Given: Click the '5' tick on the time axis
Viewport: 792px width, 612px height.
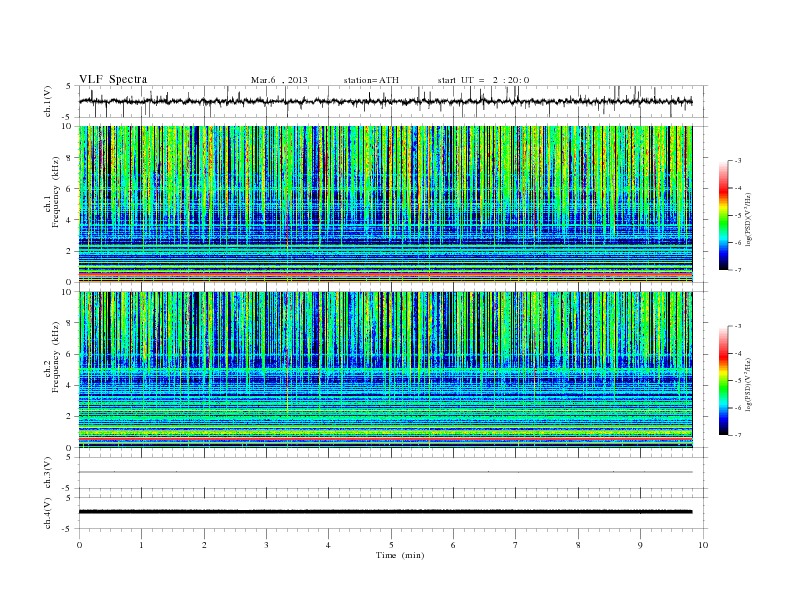Looking at the screenshot, I should click(391, 545).
